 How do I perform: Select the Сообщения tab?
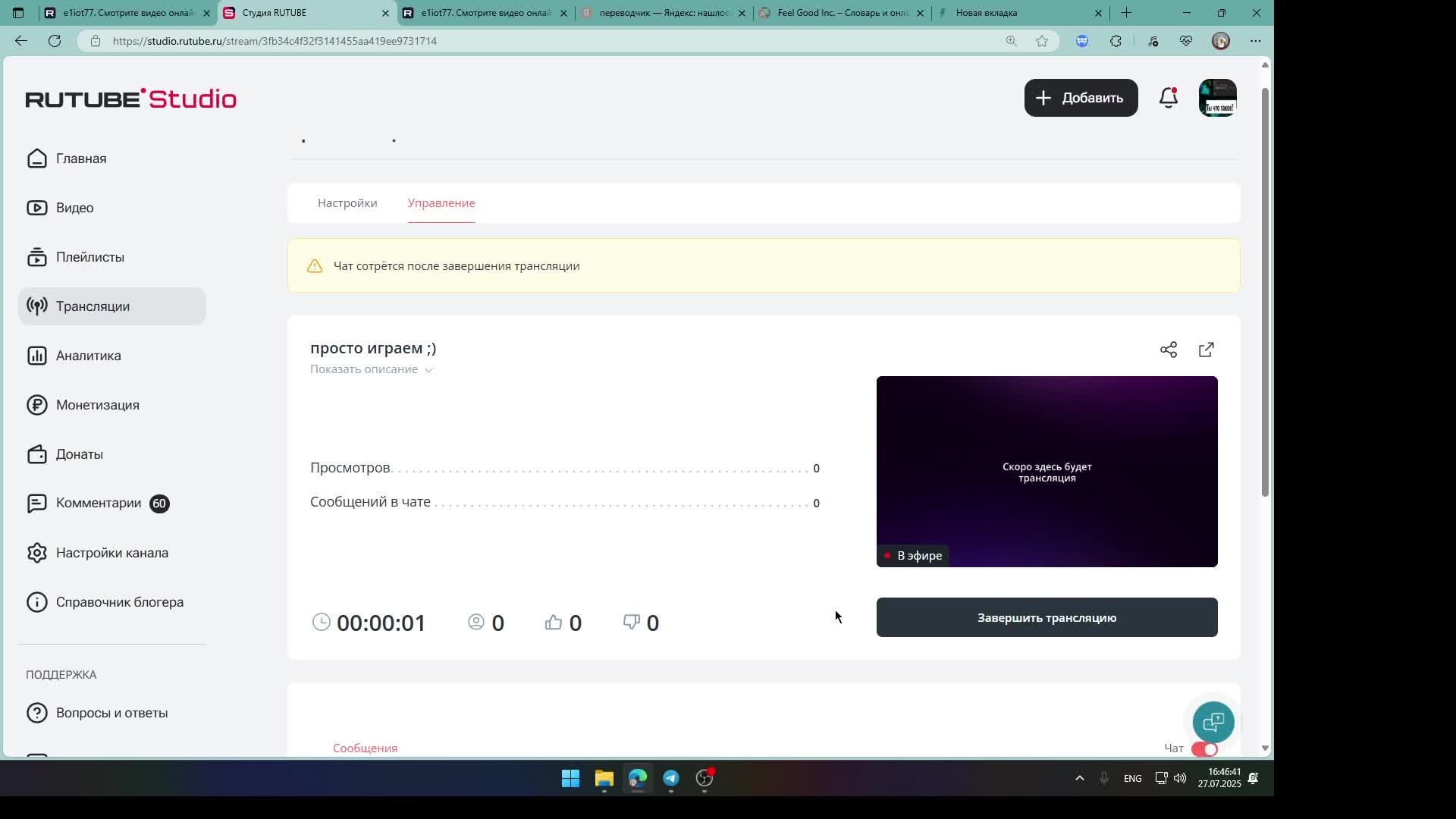click(x=365, y=748)
